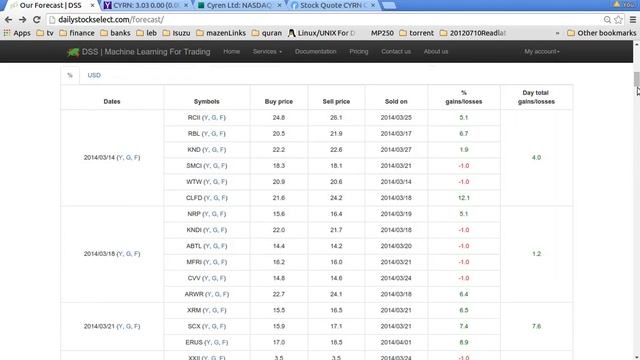
Task: Click the Y link next to MFRI
Action: pos(207,262)
